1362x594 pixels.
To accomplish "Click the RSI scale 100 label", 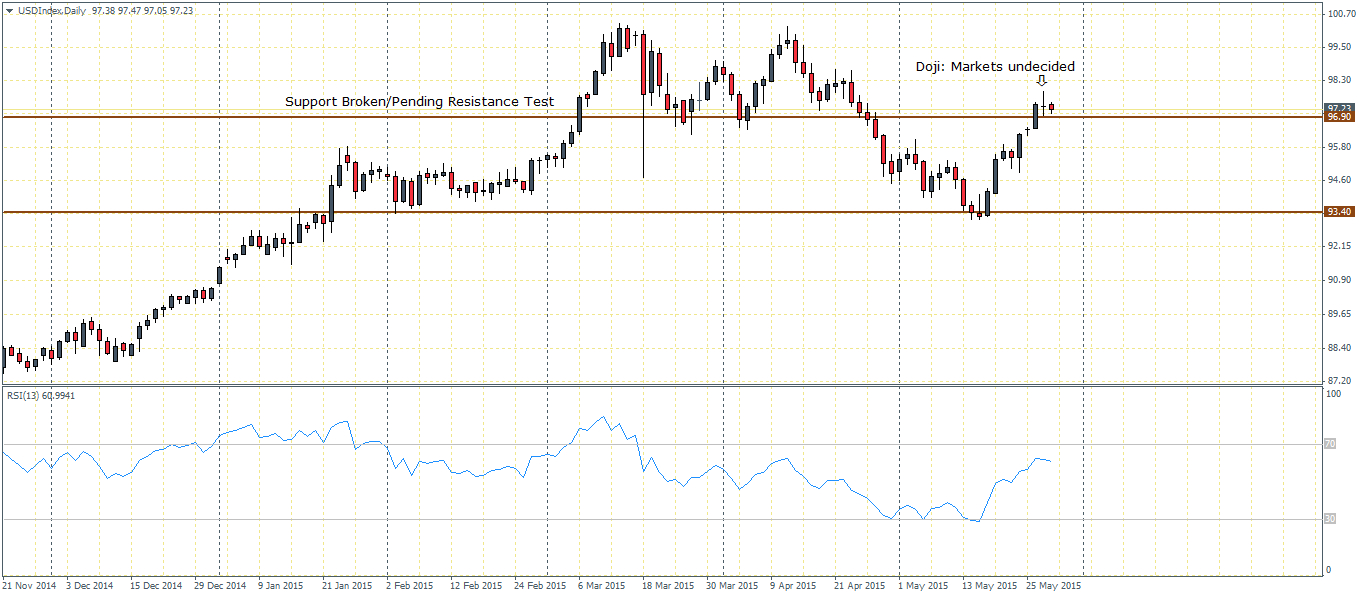I will [1331, 395].
